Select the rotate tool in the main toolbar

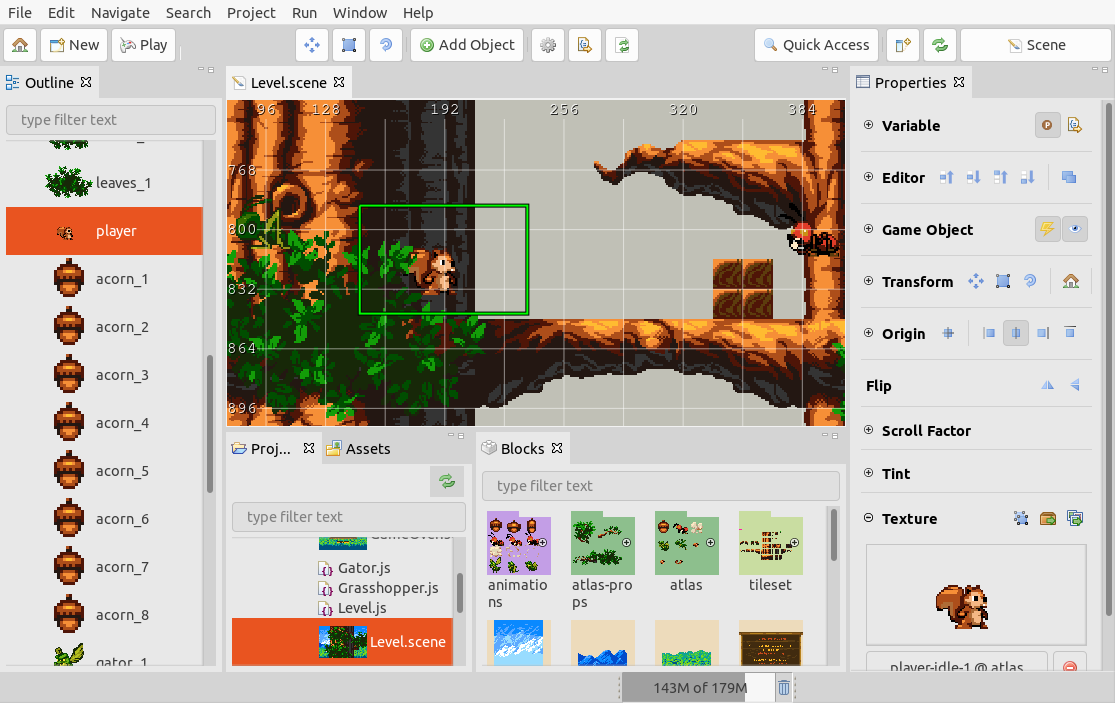tap(386, 45)
